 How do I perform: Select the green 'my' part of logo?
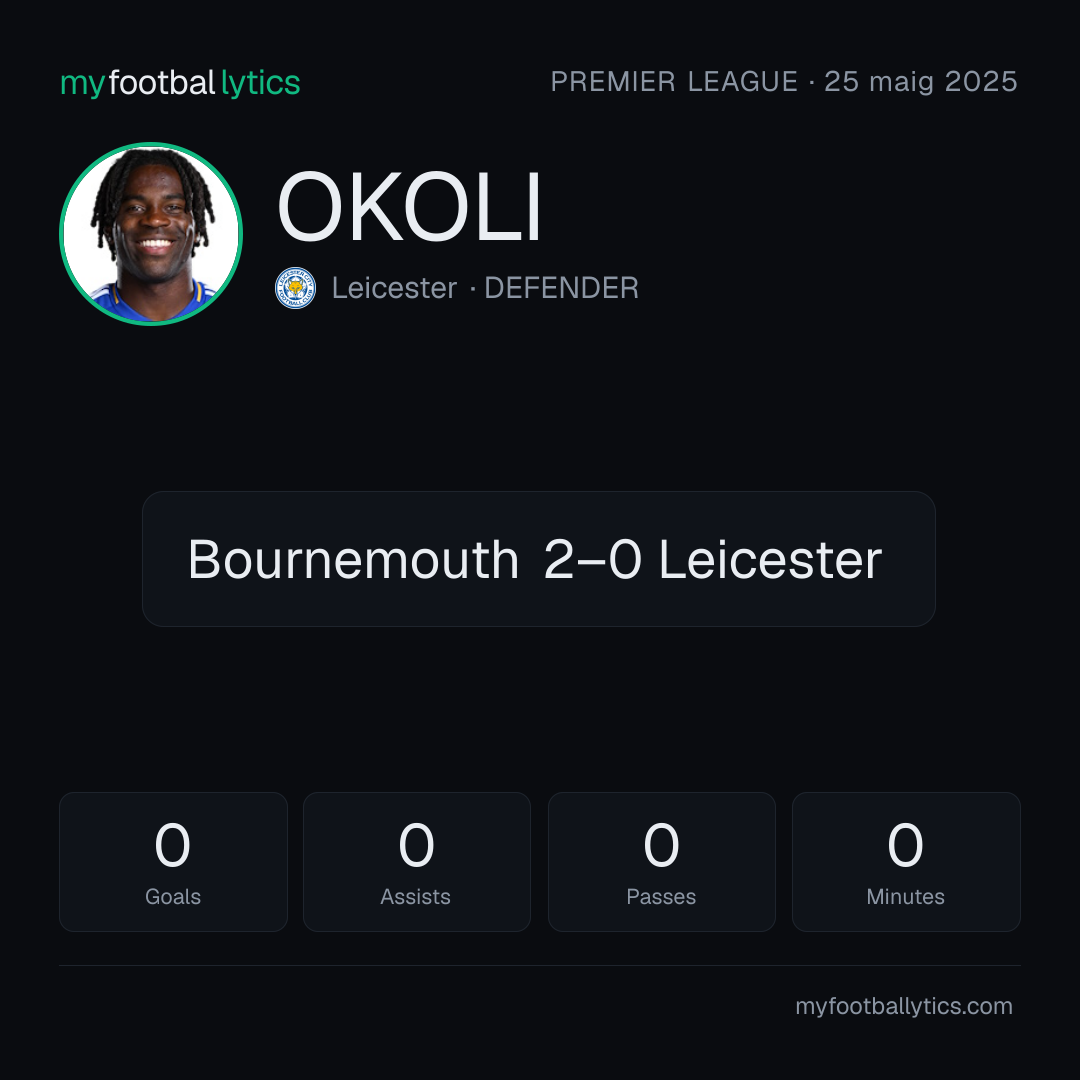click(83, 85)
